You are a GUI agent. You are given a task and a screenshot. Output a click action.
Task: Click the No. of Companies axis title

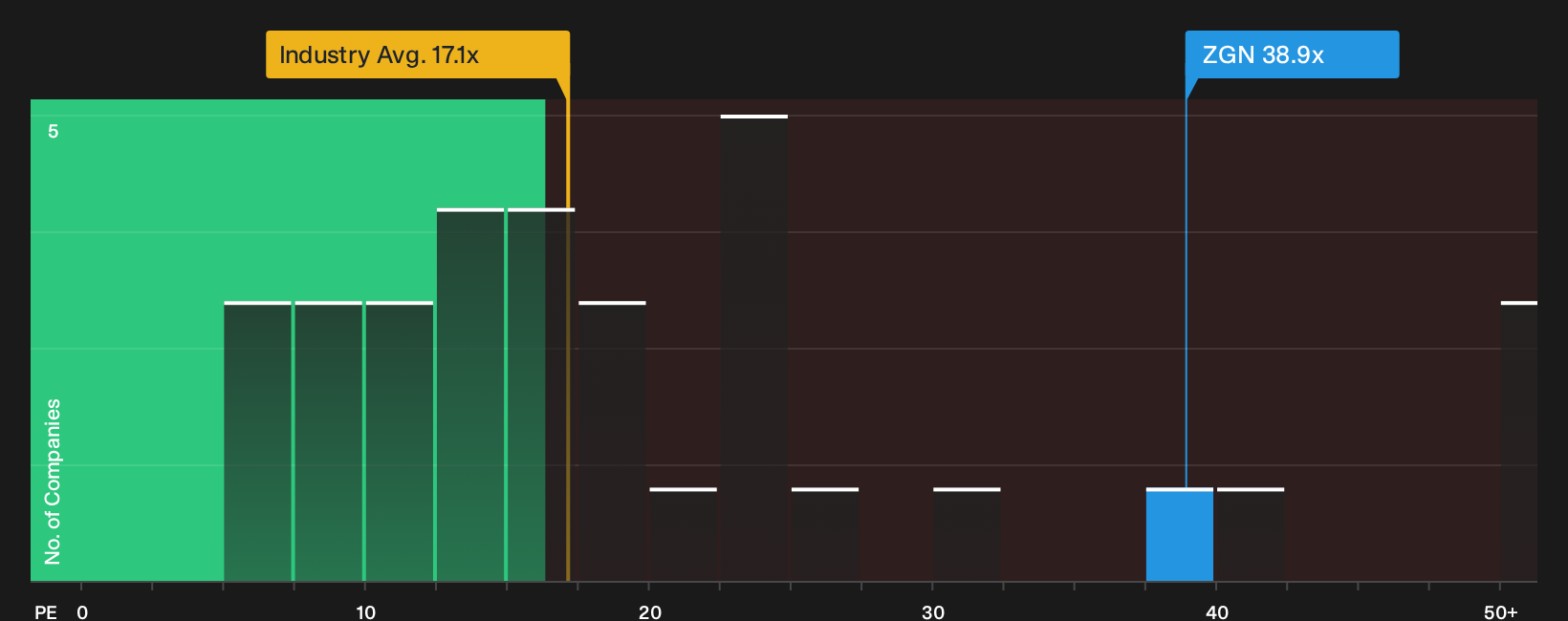click(x=53, y=482)
